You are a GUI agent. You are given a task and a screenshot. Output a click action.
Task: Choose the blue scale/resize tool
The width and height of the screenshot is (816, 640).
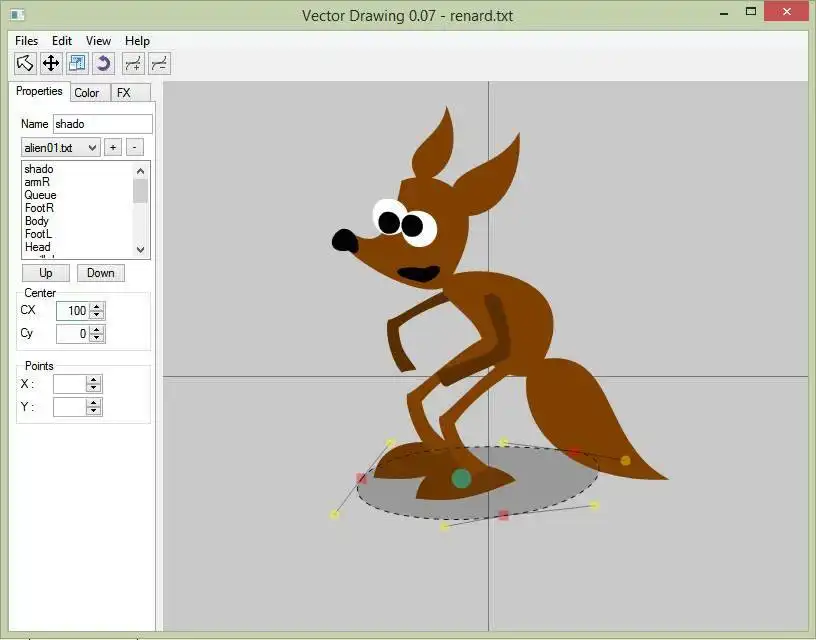pyautogui.click(x=77, y=63)
